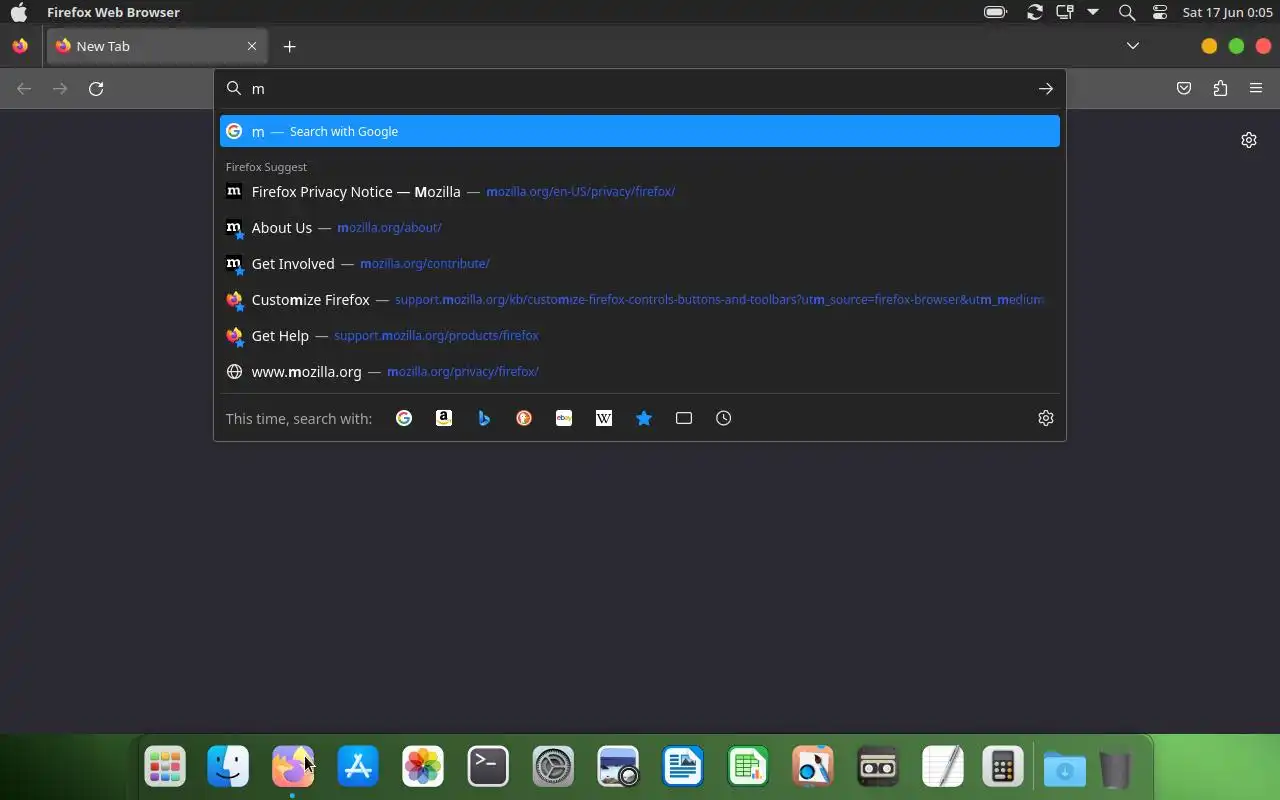The width and height of the screenshot is (1280, 800).
Task: Open Get Help support suggestion
Action: (x=640, y=335)
